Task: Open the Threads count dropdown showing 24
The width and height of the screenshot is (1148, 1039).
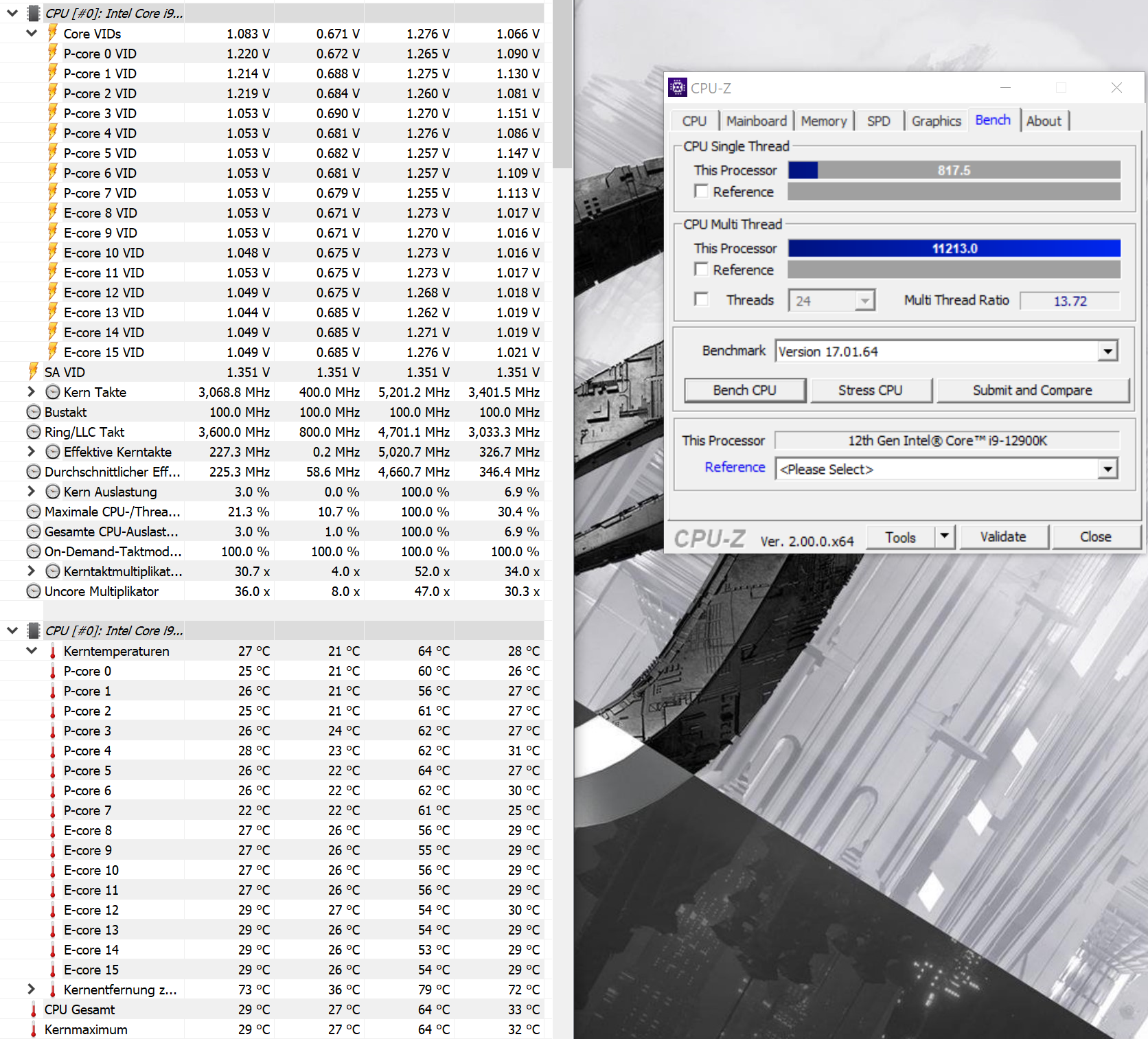Action: [865, 300]
